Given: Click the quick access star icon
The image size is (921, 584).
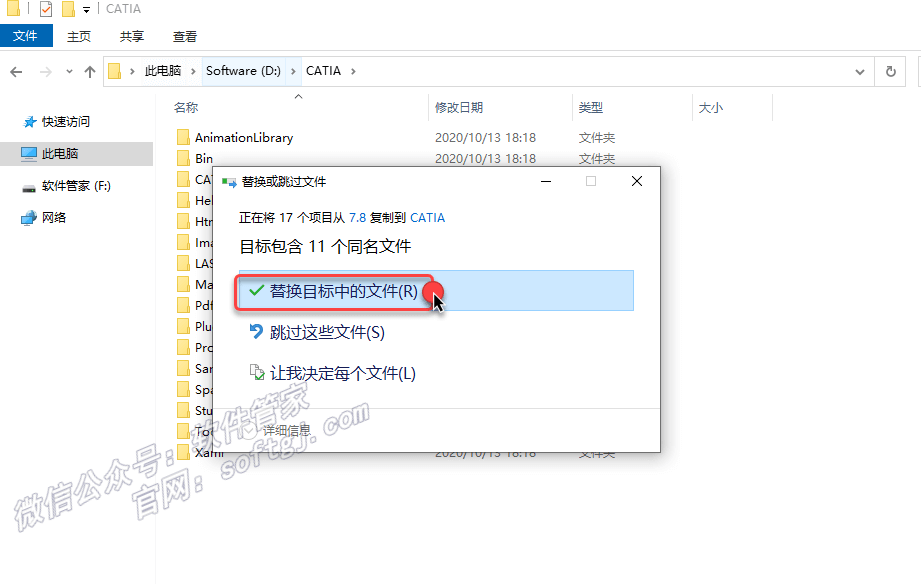Looking at the screenshot, I should point(29,122).
